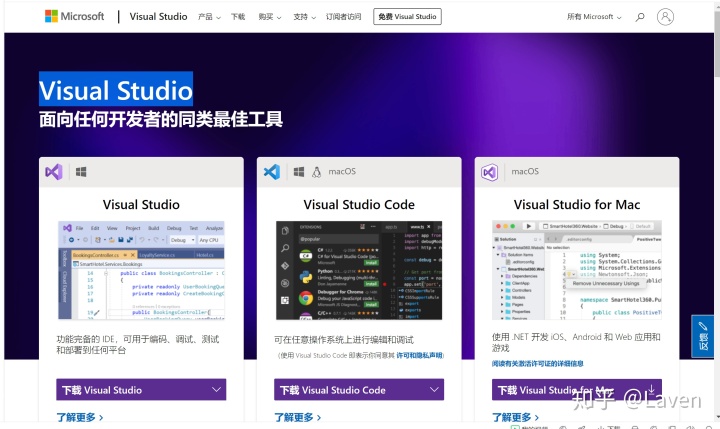Click 下载 Visual Studio for Mac button

tap(577, 389)
